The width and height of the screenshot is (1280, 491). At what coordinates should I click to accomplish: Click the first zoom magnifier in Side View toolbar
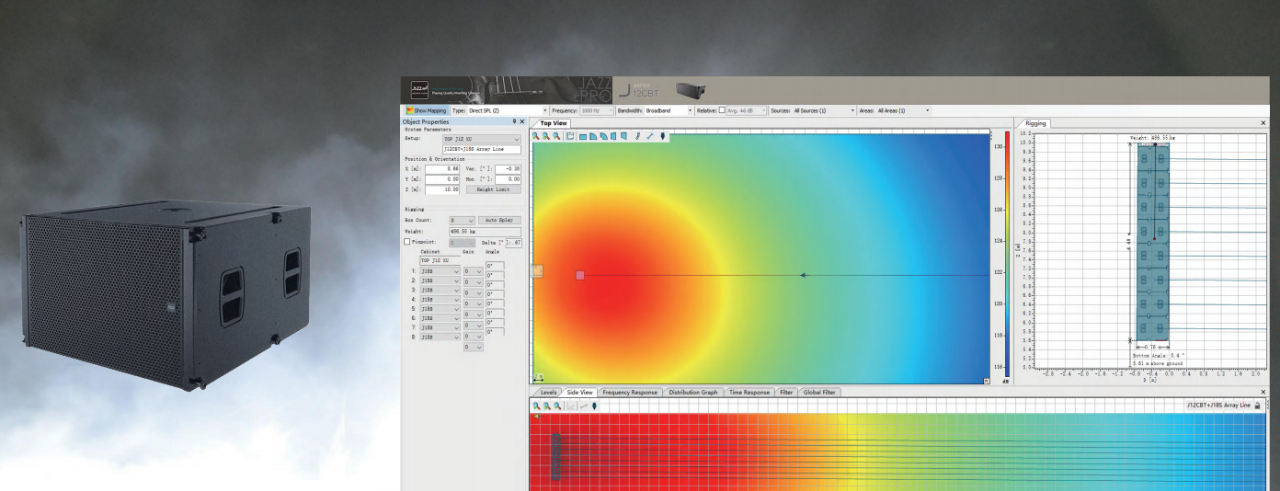tap(536, 406)
